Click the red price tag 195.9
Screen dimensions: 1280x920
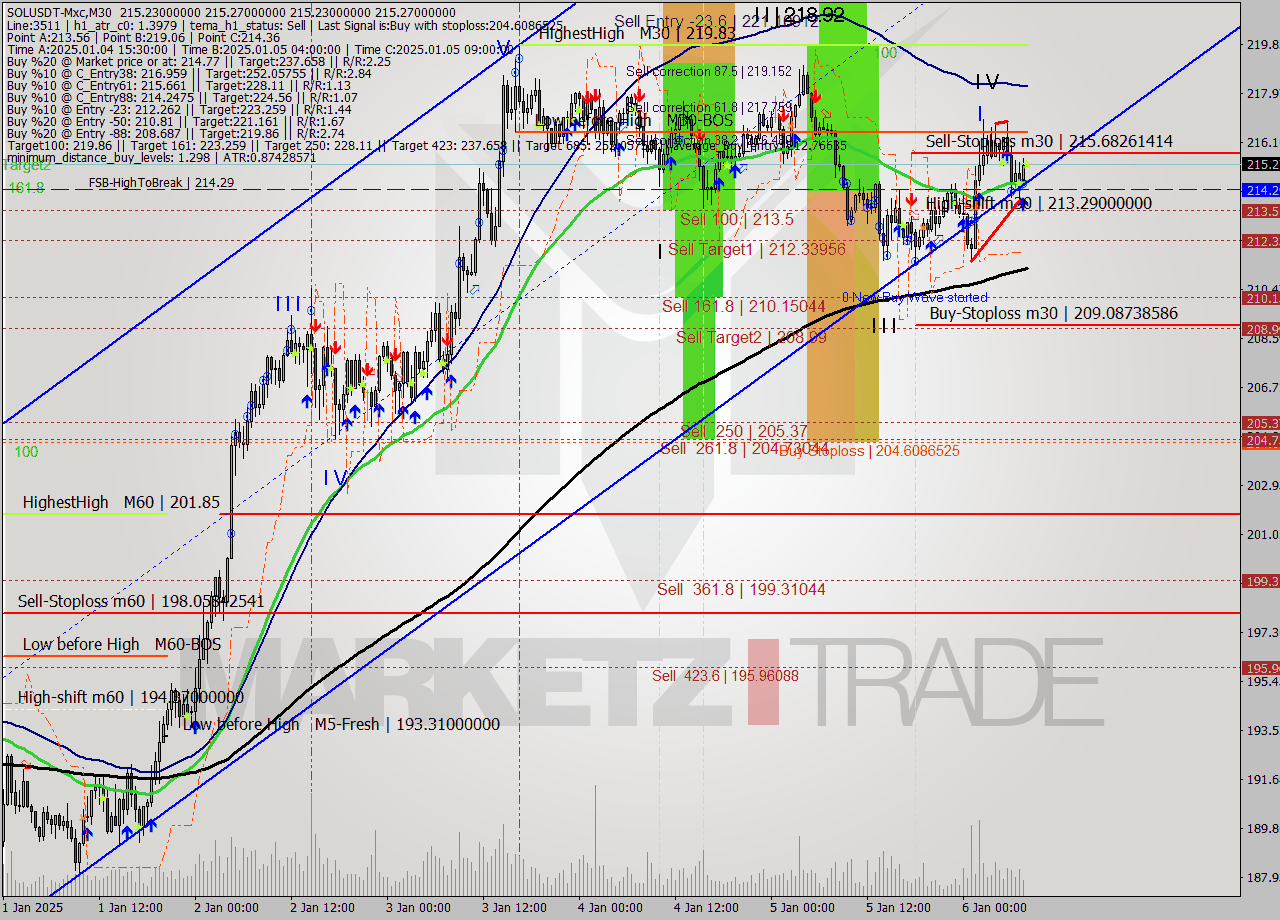[1260, 667]
